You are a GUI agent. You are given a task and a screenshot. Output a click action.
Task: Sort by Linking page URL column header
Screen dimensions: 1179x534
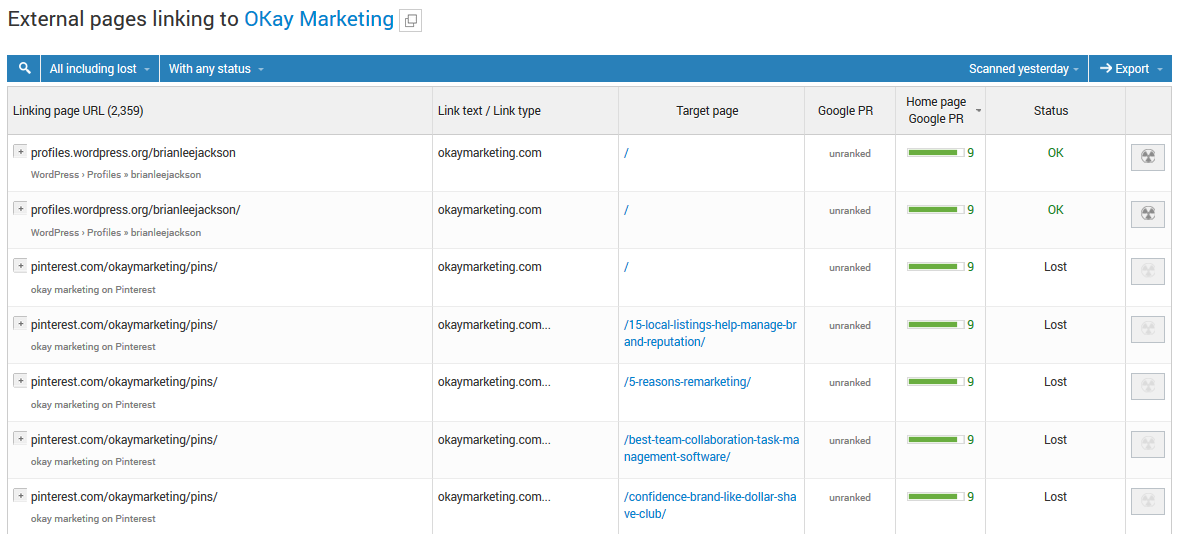coord(78,111)
